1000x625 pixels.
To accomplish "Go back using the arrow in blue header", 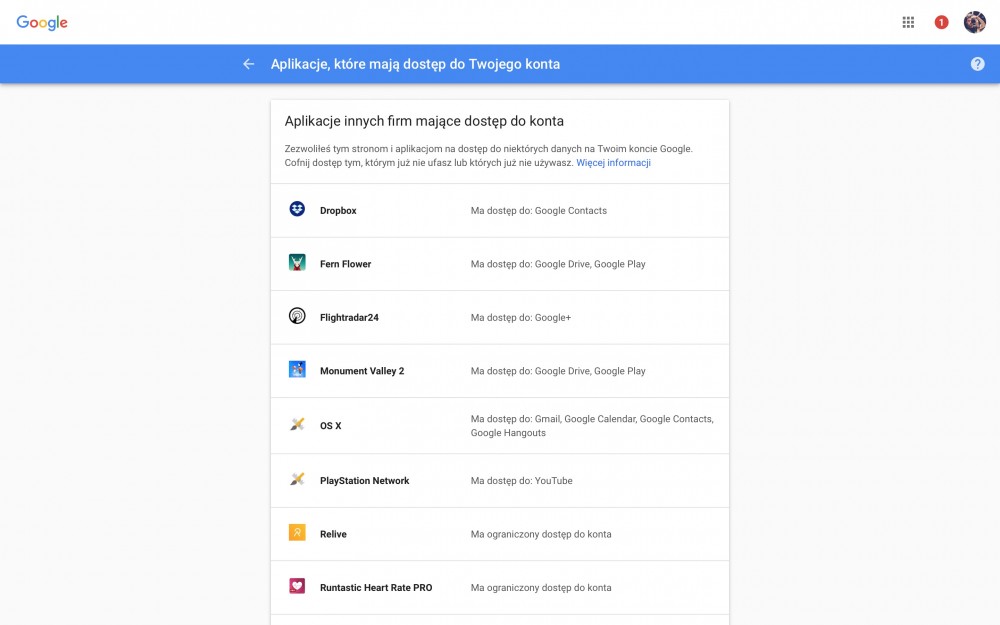I will (x=249, y=64).
